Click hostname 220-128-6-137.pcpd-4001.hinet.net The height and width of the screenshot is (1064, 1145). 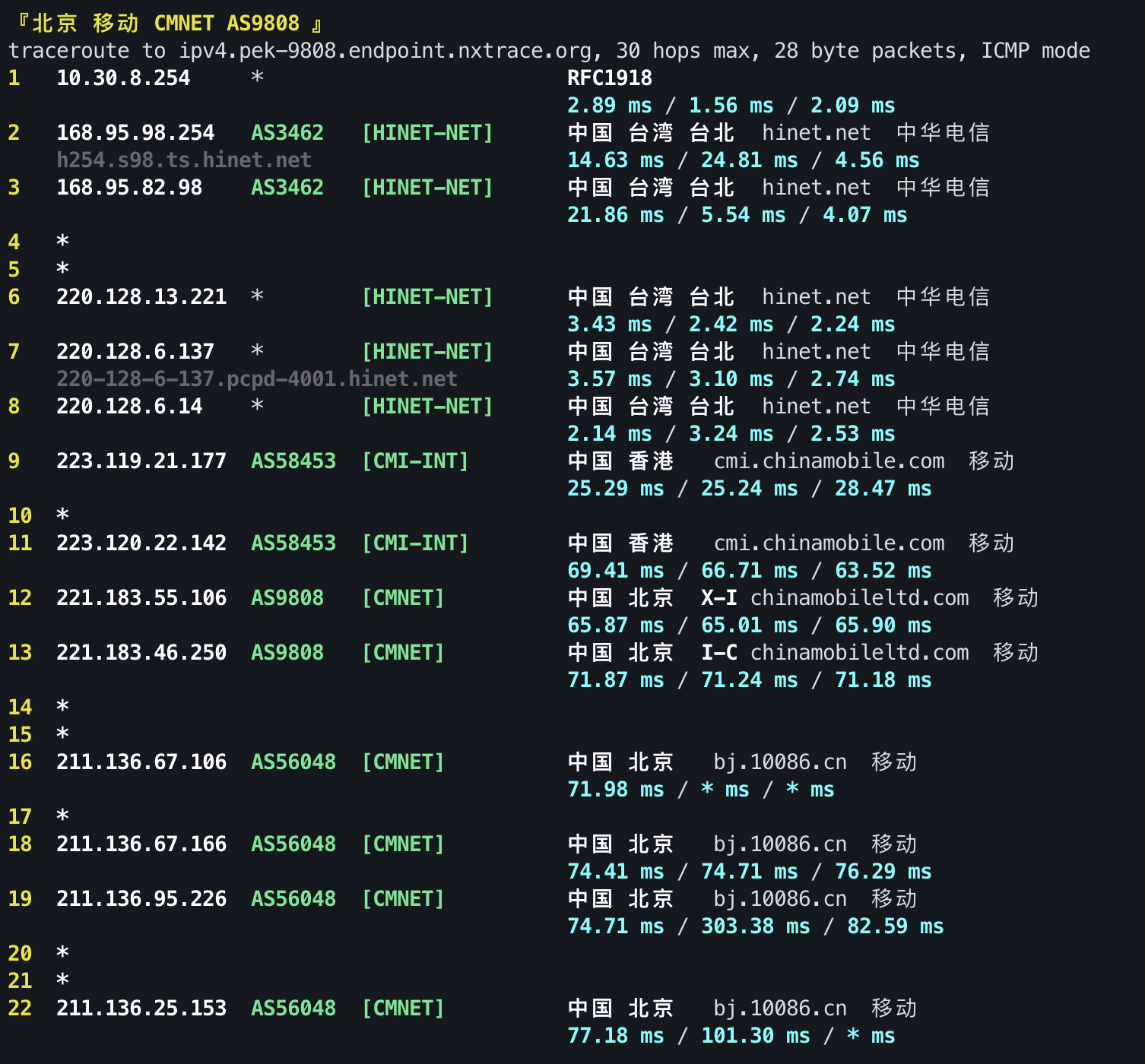[x=257, y=379]
